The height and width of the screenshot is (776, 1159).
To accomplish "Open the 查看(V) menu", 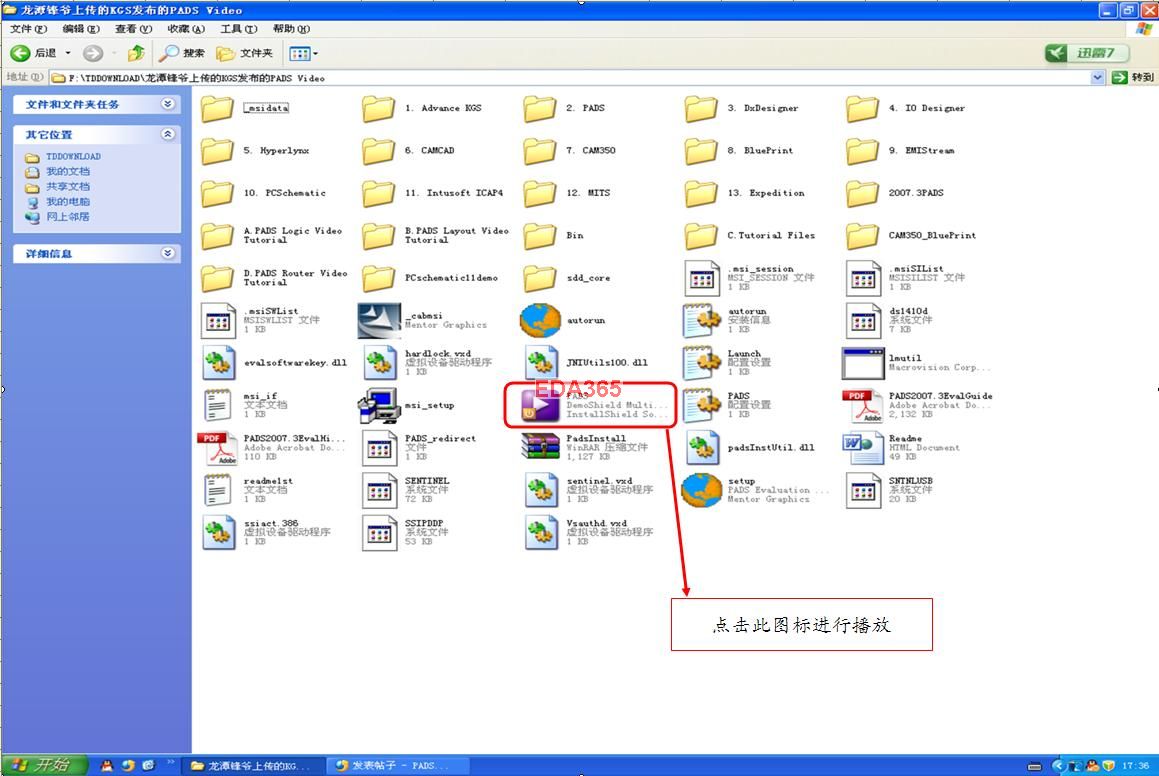I will pyautogui.click(x=133, y=29).
